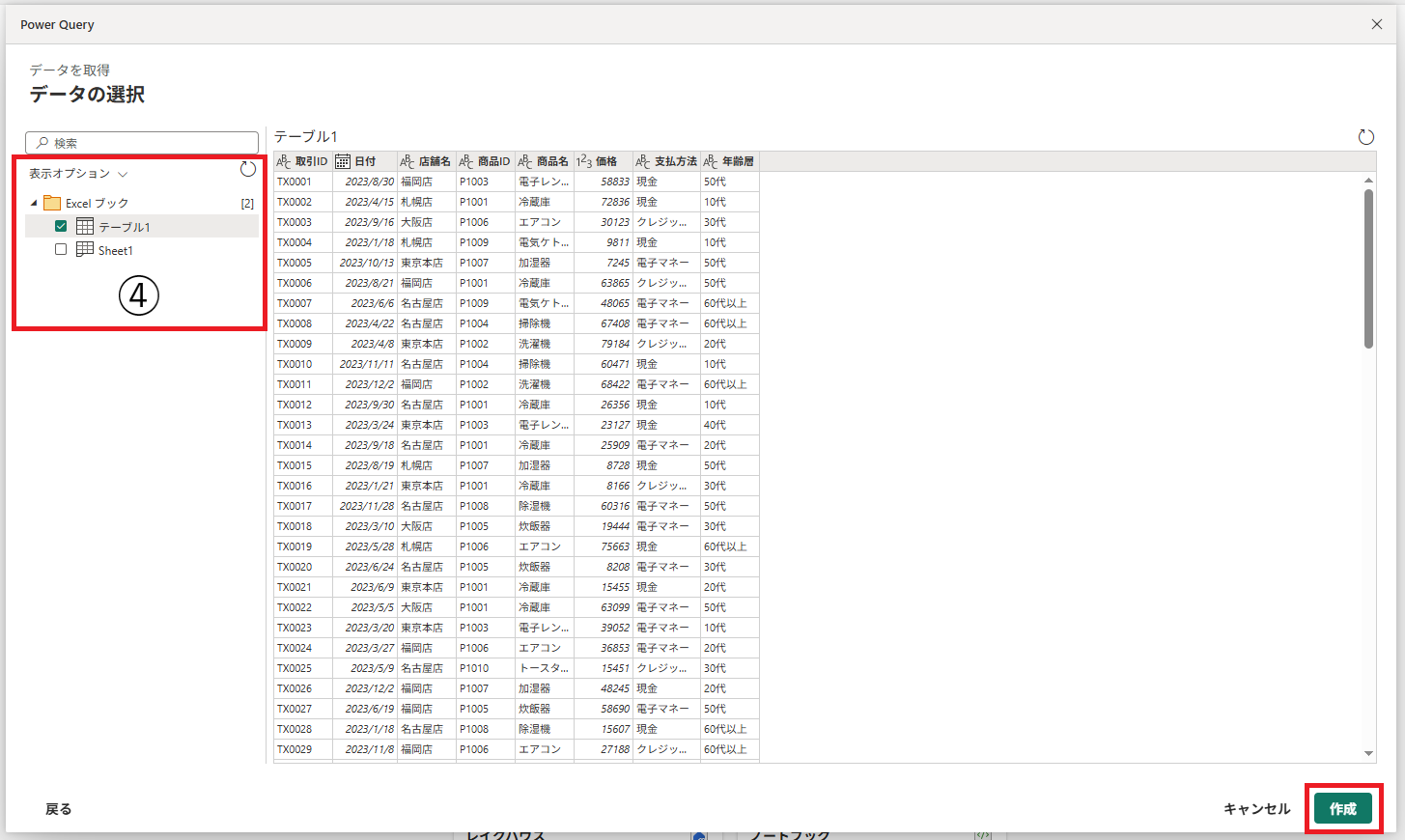Click the refresh icon in navigator pane
The width and height of the screenshot is (1405, 840).
[x=248, y=169]
